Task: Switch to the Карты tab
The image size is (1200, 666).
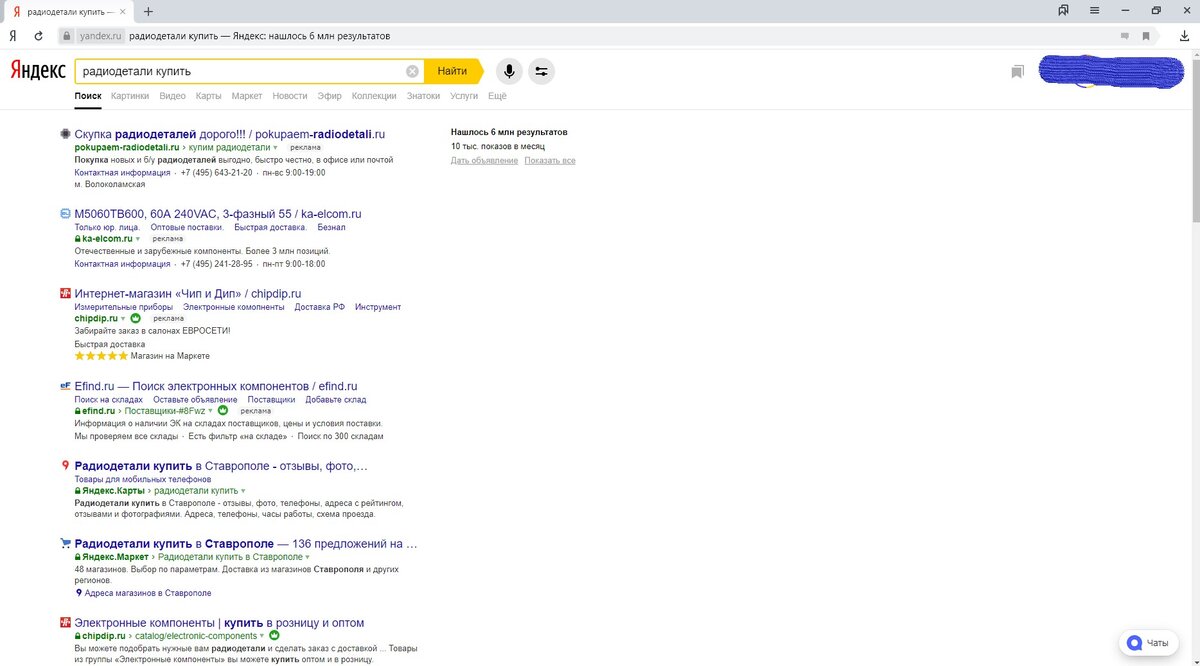Action: click(208, 96)
